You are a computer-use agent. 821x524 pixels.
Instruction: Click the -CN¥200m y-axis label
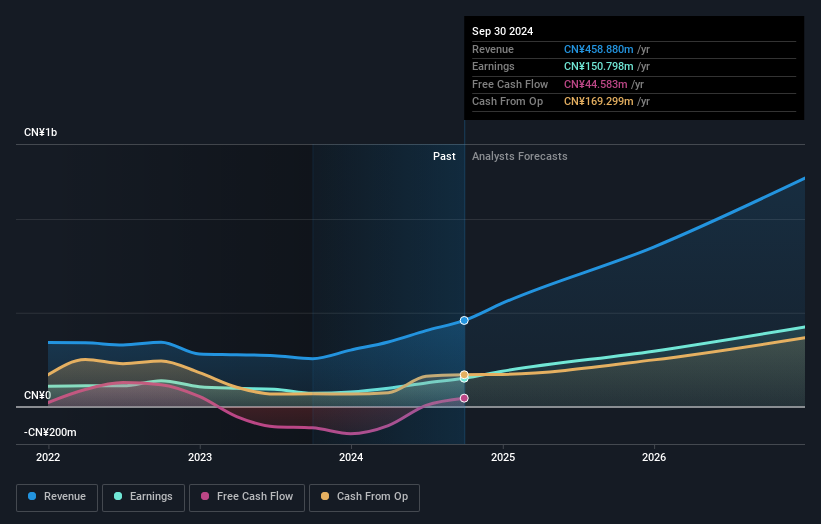point(50,432)
